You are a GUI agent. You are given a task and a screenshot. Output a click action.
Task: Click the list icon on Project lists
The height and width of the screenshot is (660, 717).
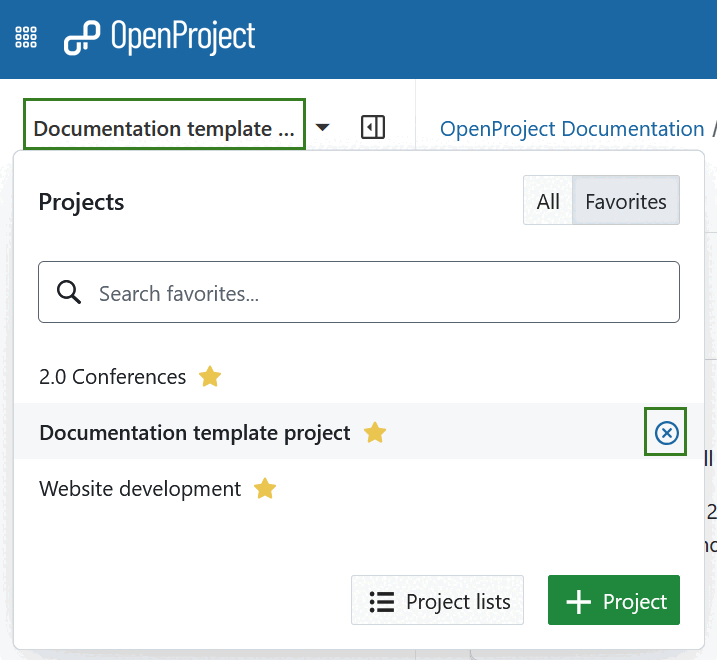pos(381,601)
